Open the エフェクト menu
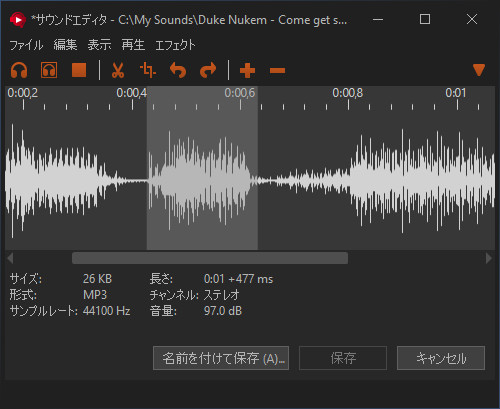500x409 pixels. point(175,45)
